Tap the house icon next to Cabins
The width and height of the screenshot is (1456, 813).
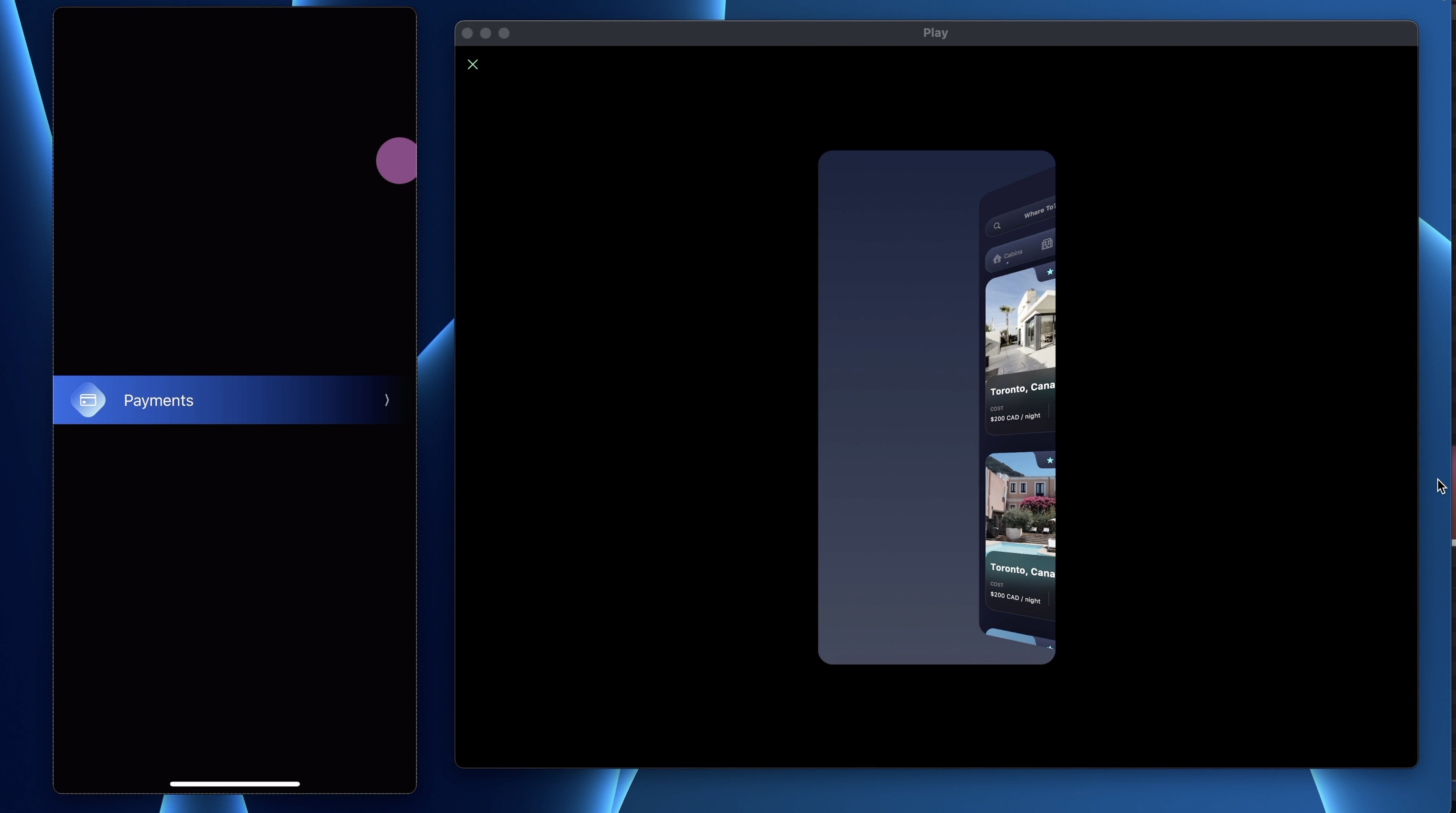point(997,259)
